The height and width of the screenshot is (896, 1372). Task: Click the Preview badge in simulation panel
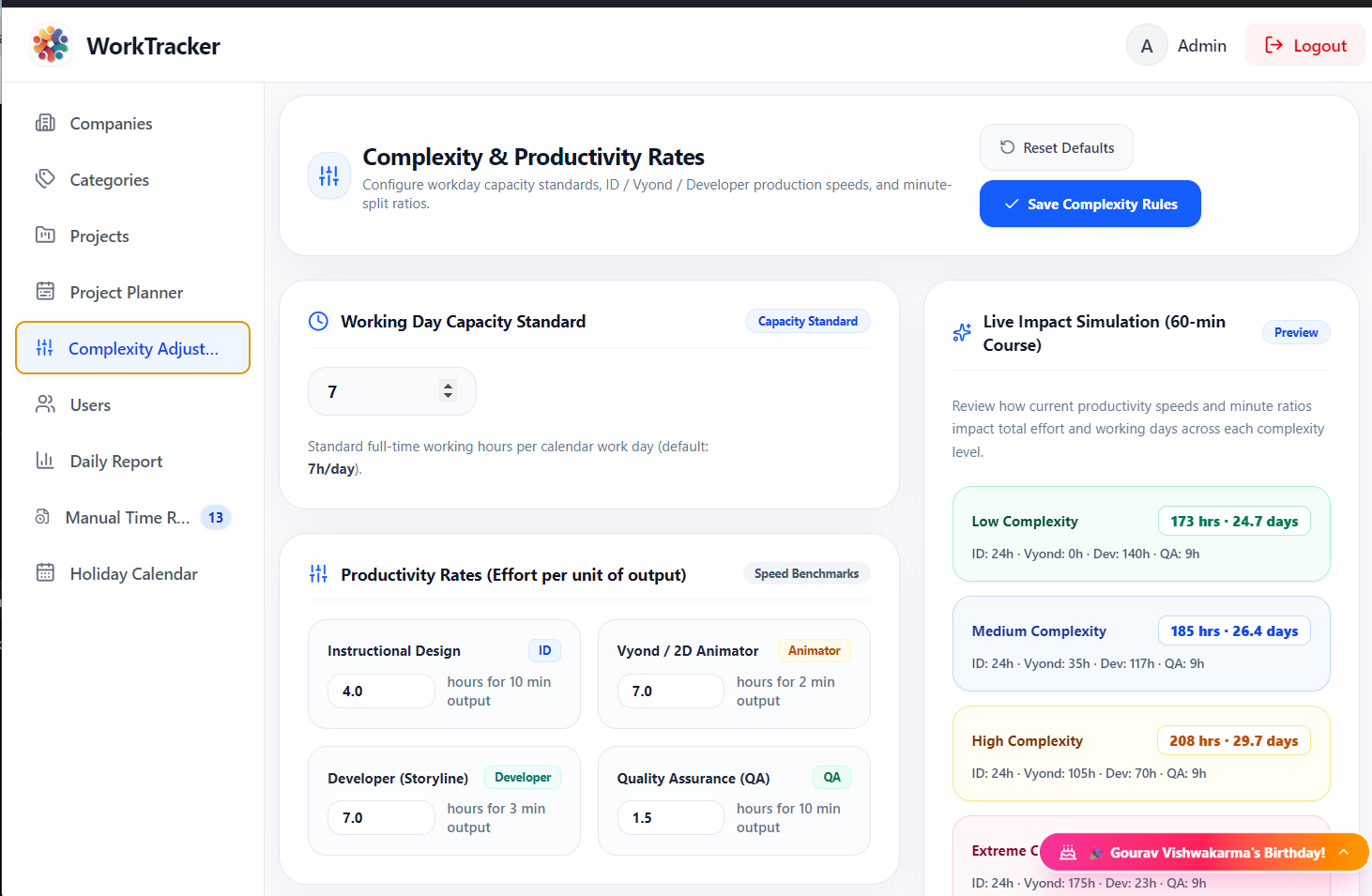click(x=1296, y=332)
